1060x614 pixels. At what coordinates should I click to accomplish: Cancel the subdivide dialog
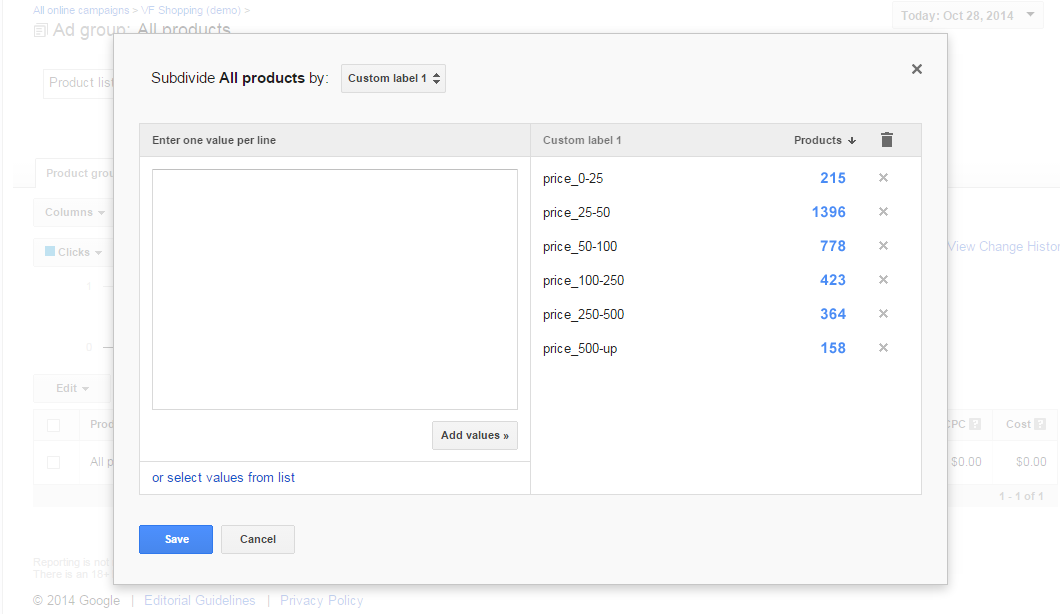click(x=258, y=539)
